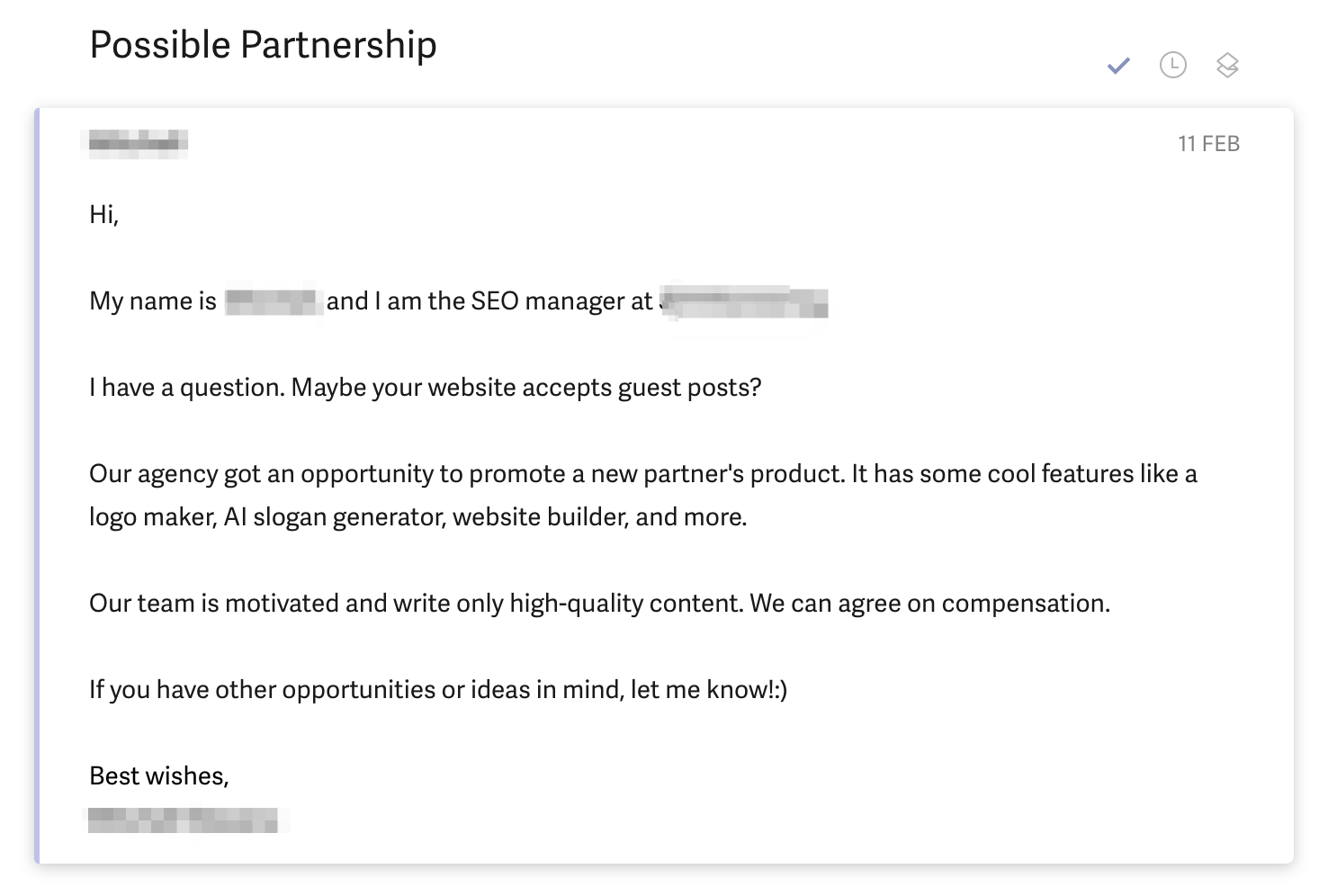Click the 'We can agree on compensation' sentence
The height and width of the screenshot is (896, 1337).
(x=930, y=604)
